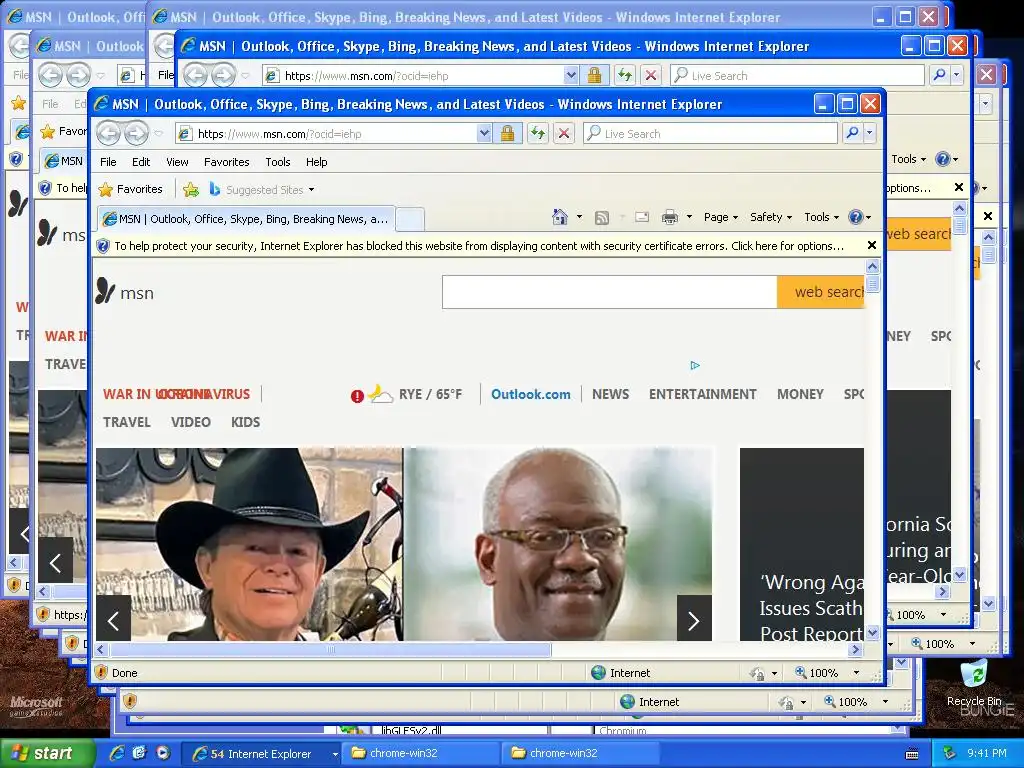Stop loading in second IE window
This screenshot has width=1024, height=768.
click(650, 75)
